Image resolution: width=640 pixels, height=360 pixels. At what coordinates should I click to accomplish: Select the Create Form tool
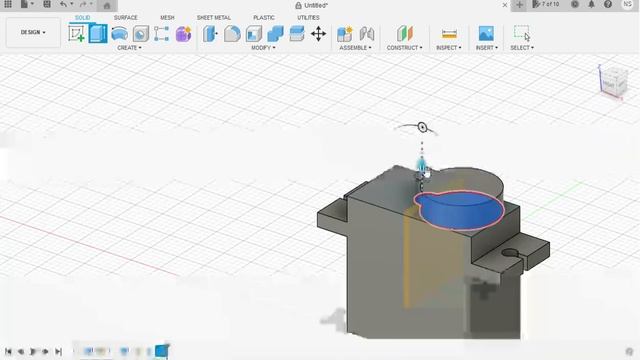coord(183,34)
